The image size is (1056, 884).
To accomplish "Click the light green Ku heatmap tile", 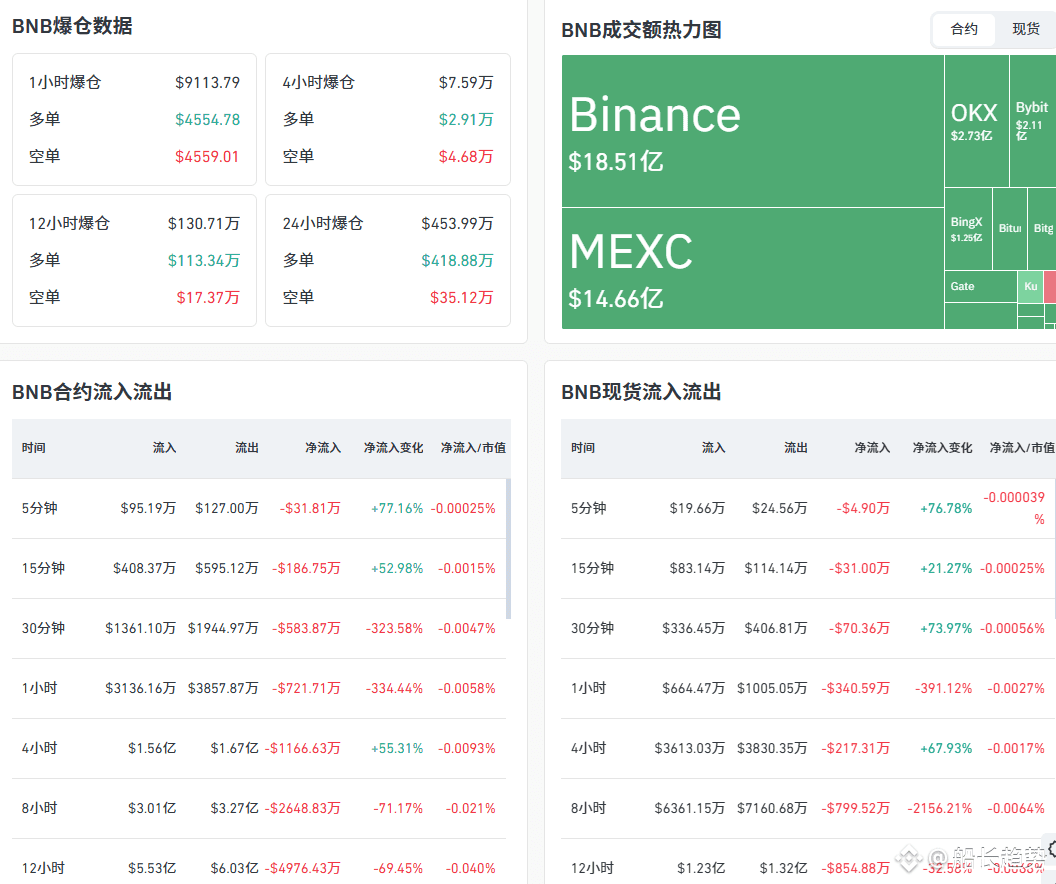I will click(x=1030, y=286).
